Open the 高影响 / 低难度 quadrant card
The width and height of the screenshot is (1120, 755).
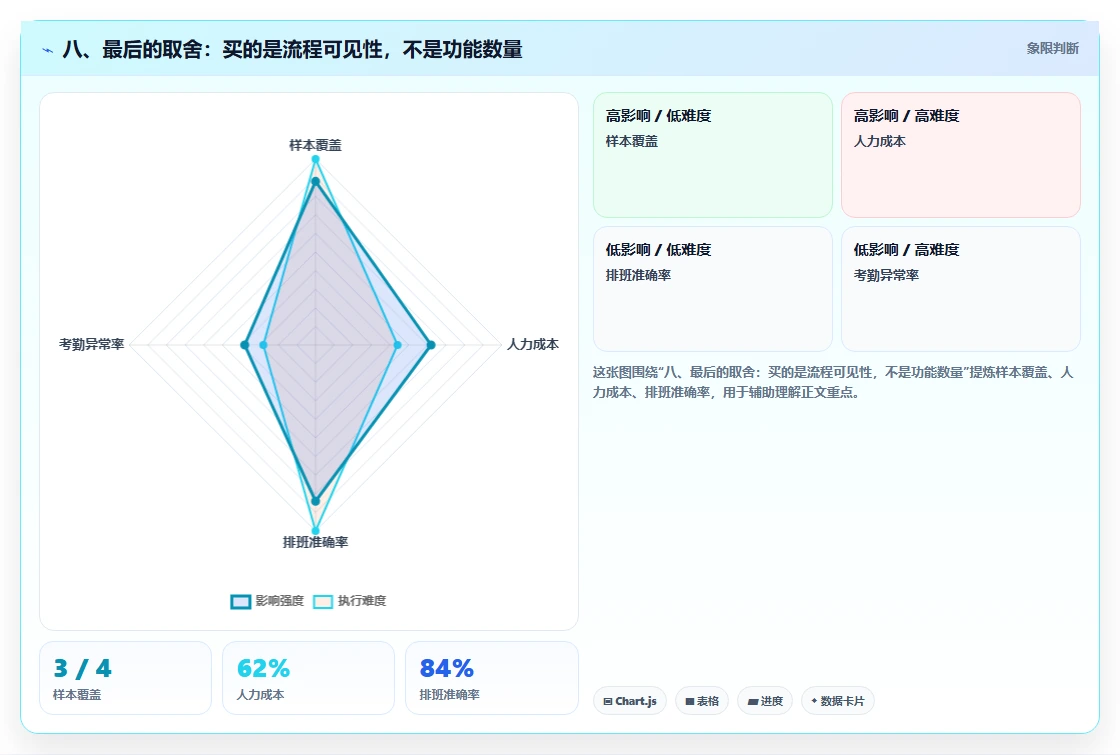click(x=713, y=155)
